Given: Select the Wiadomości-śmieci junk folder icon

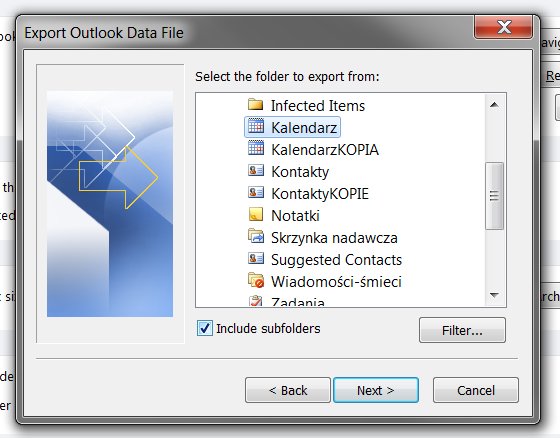Looking at the screenshot, I should click(256, 280).
